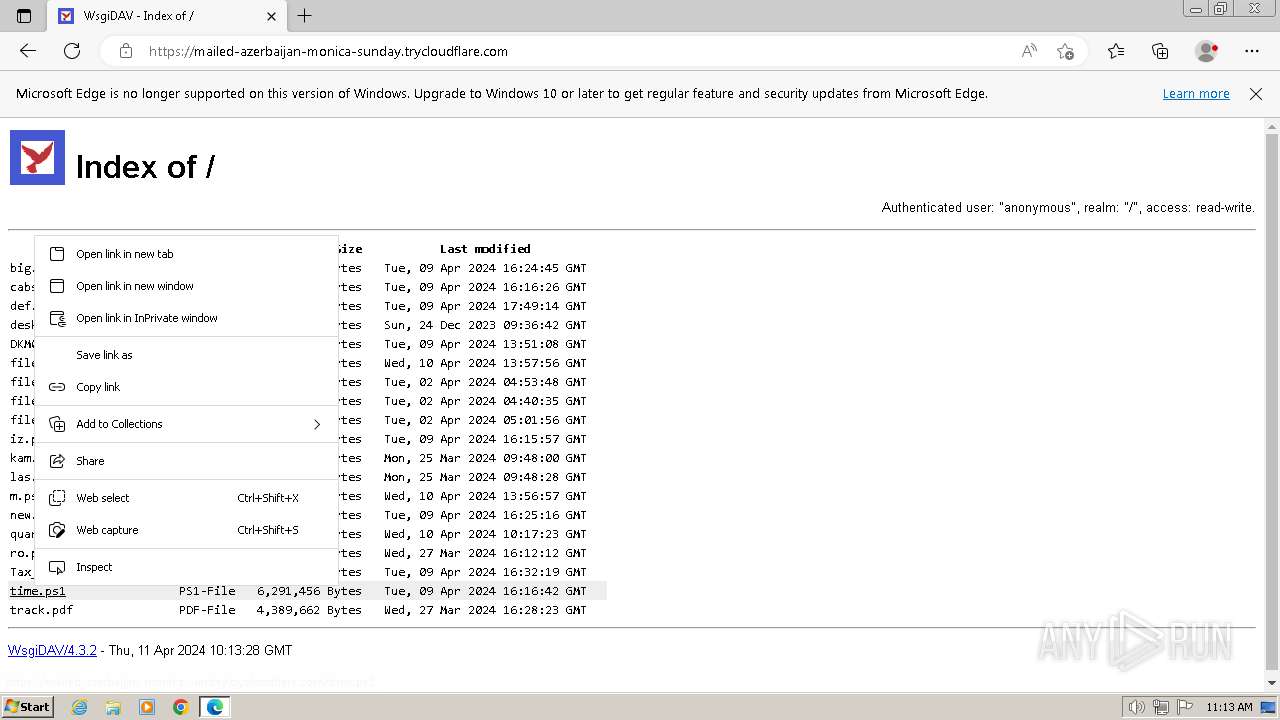The image size is (1280, 720).
Task: Close the WsgiDAV browser tab
Action: [271, 16]
